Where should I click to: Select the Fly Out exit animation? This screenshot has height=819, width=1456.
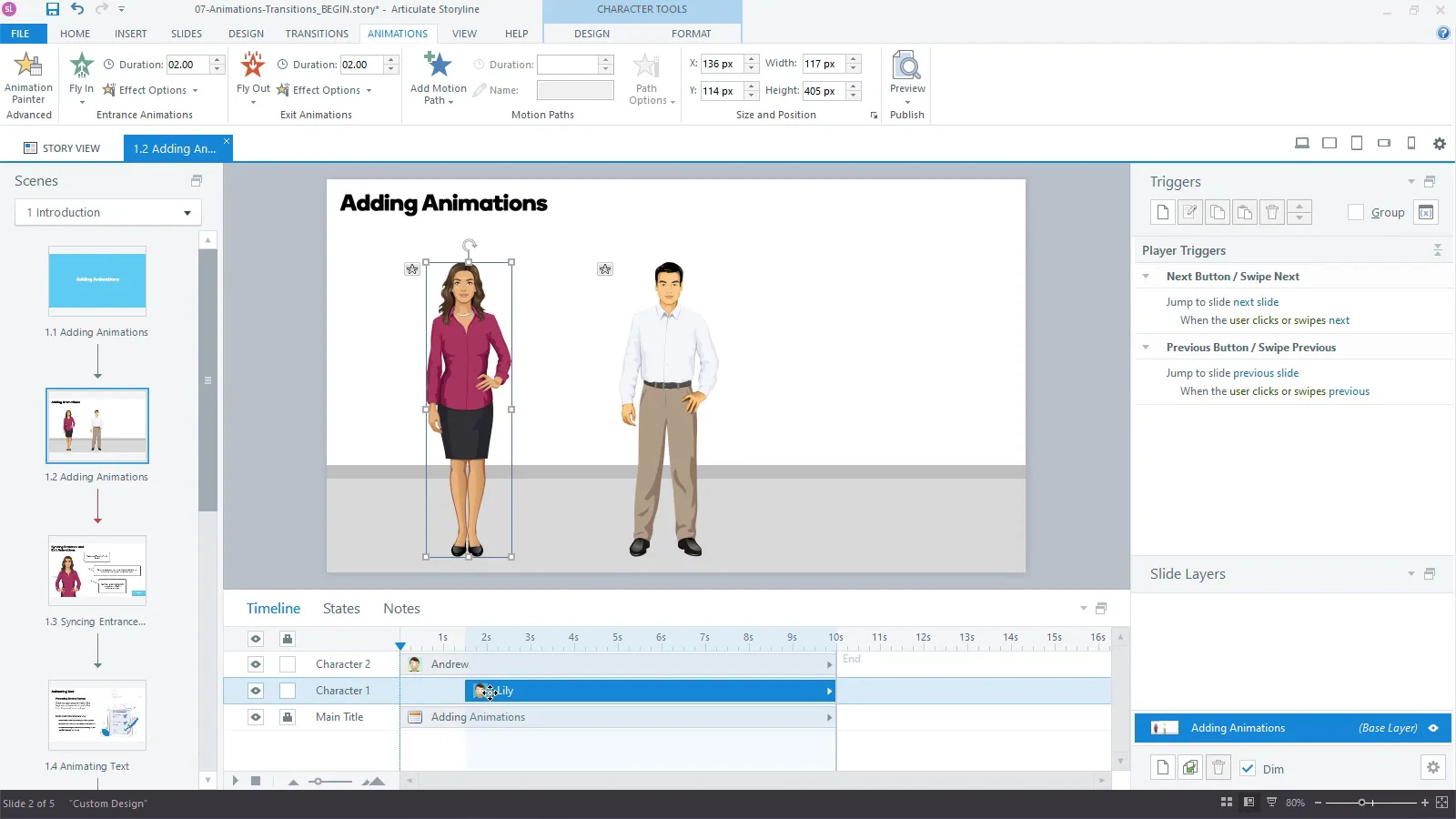pyautogui.click(x=253, y=66)
